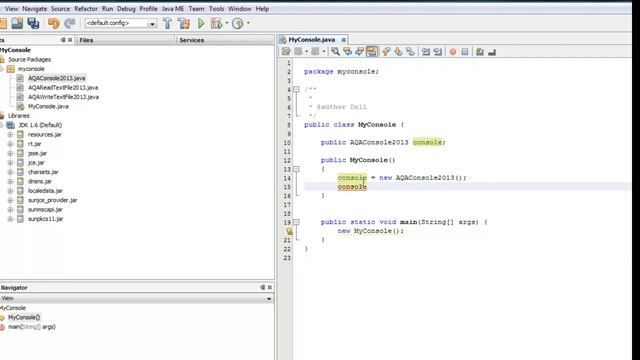640x360 pixels.
Task: Open the Run menu
Action: point(107,9)
